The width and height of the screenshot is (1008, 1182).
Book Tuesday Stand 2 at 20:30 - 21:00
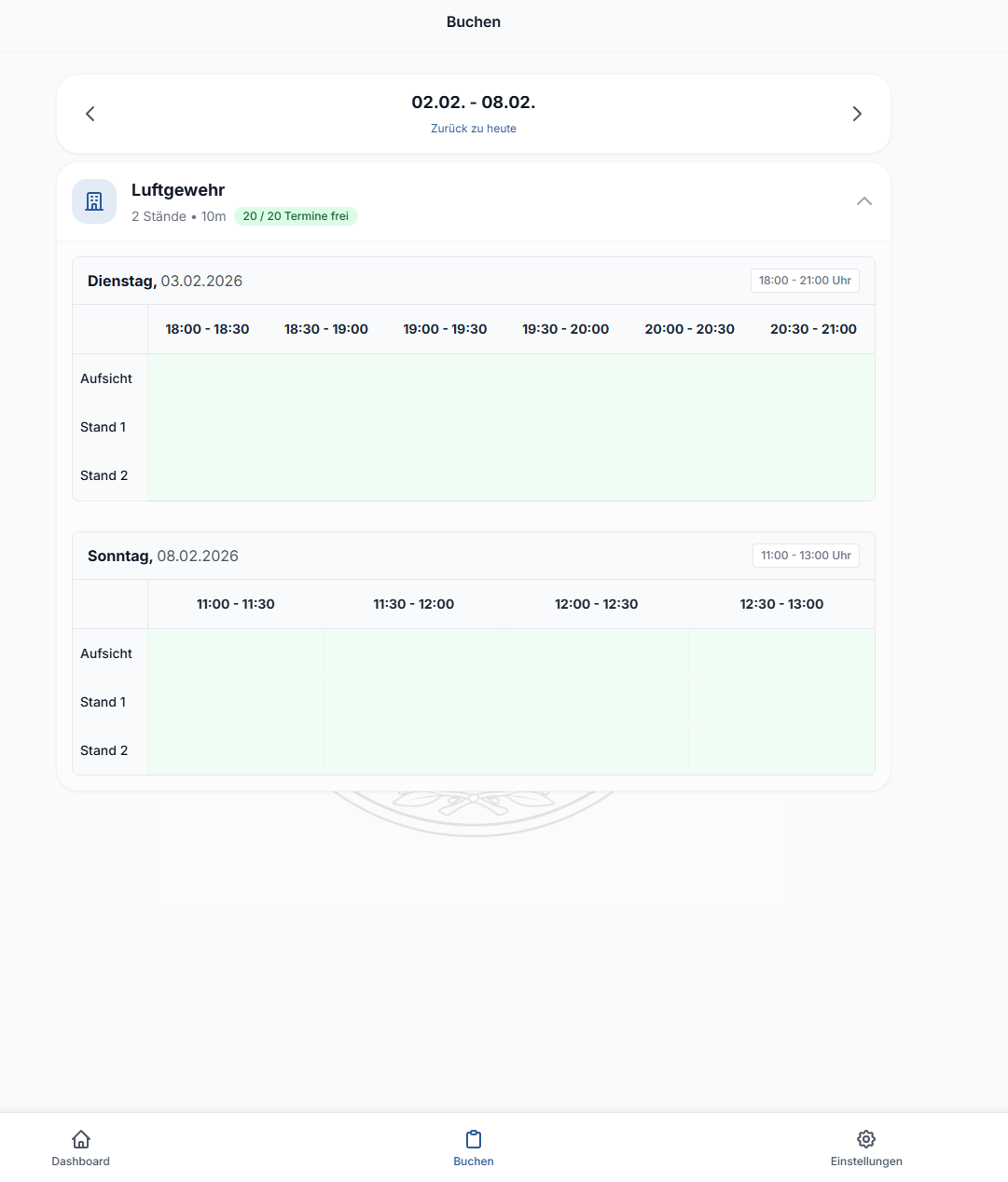click(x=813, y=475)
